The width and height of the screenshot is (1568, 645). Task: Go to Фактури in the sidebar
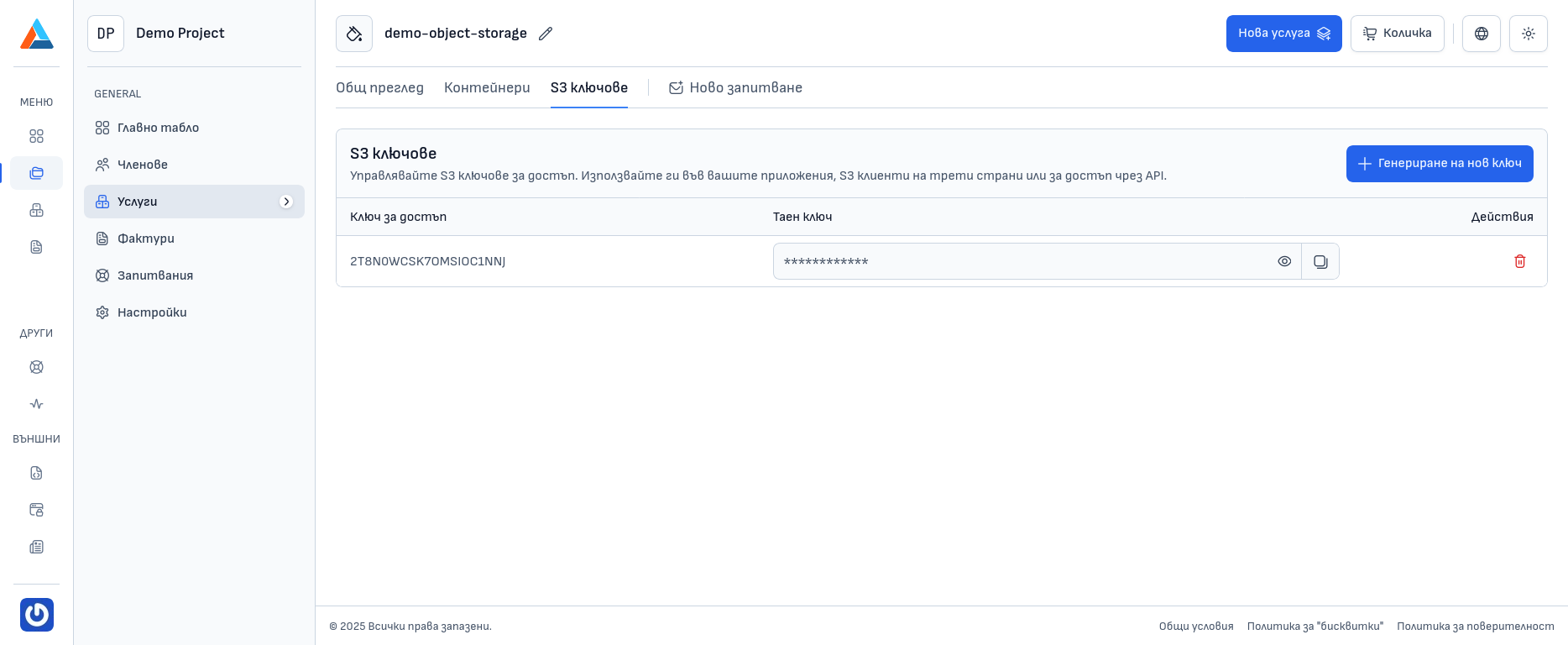point(146,239)
